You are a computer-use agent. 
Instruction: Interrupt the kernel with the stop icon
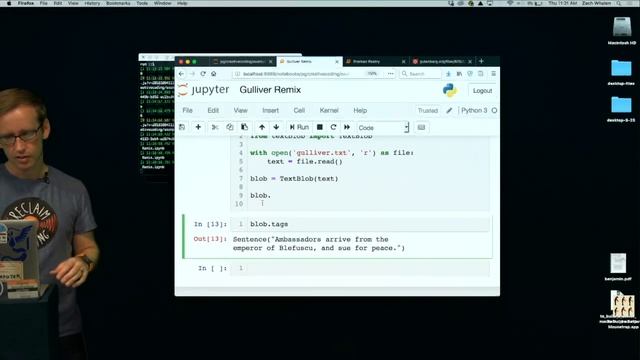[320, 127]
